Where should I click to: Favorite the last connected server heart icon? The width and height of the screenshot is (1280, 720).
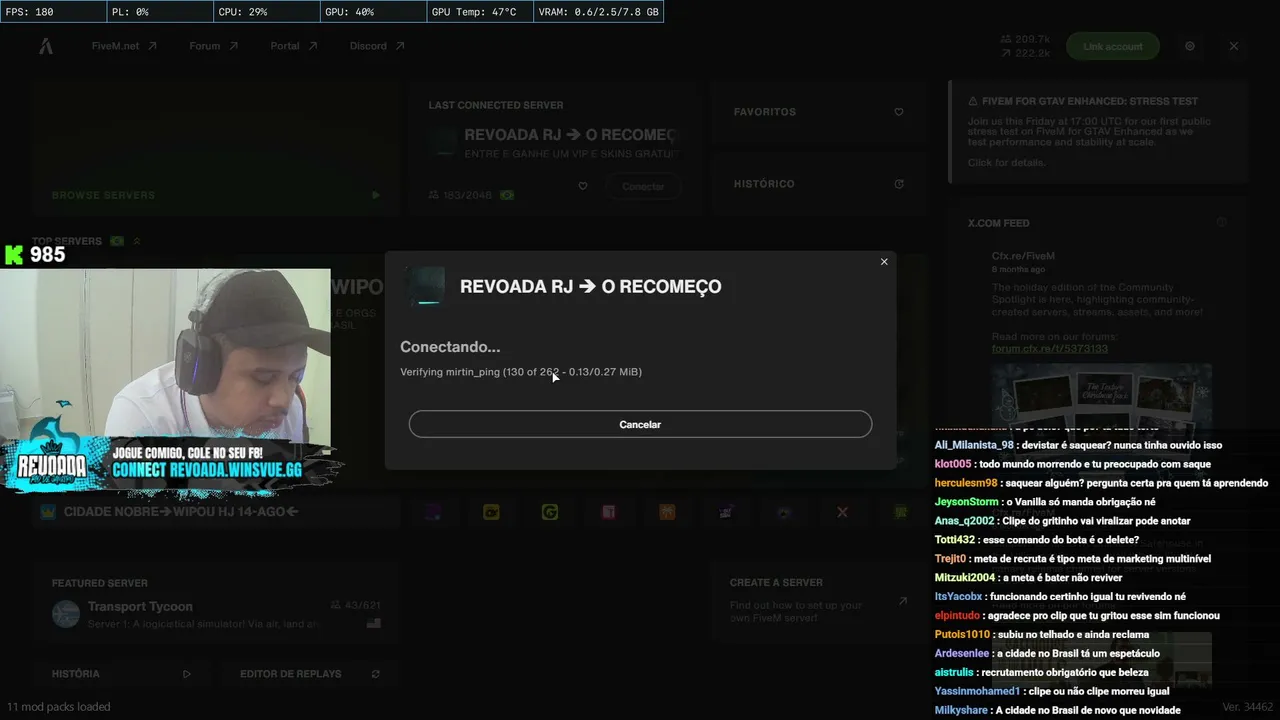tap(583, 186)
